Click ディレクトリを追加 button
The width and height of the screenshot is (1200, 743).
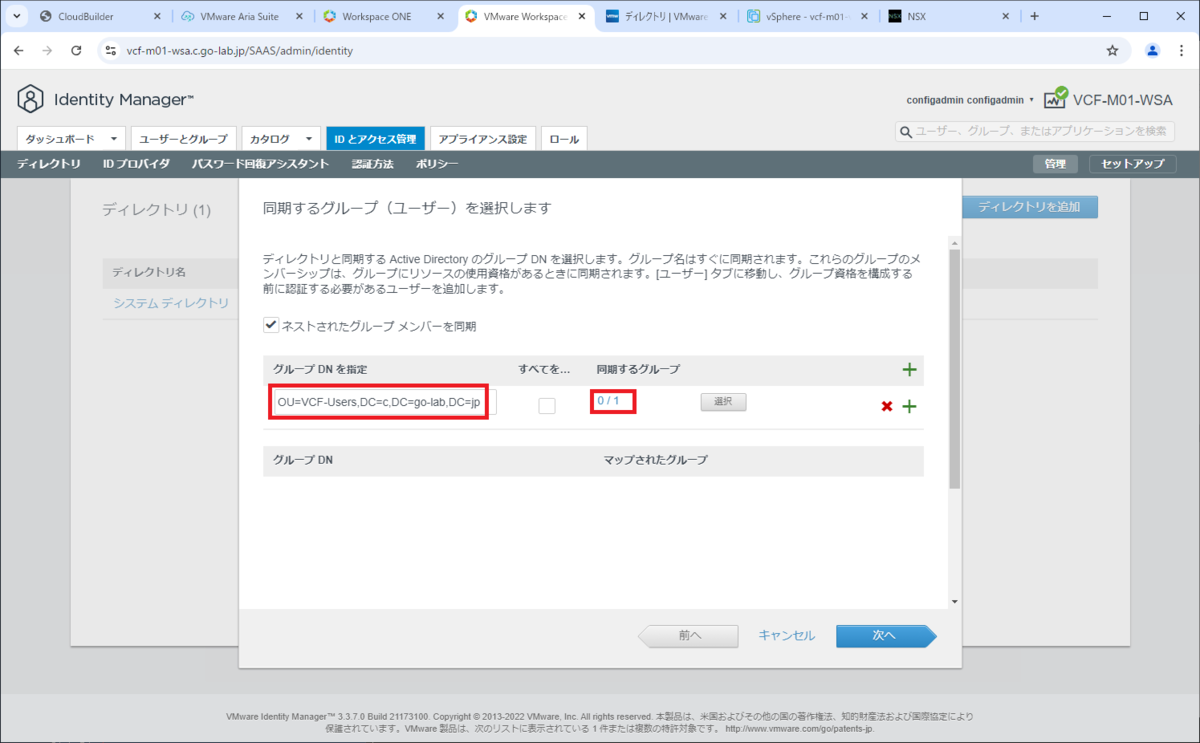coord(1029,207)
